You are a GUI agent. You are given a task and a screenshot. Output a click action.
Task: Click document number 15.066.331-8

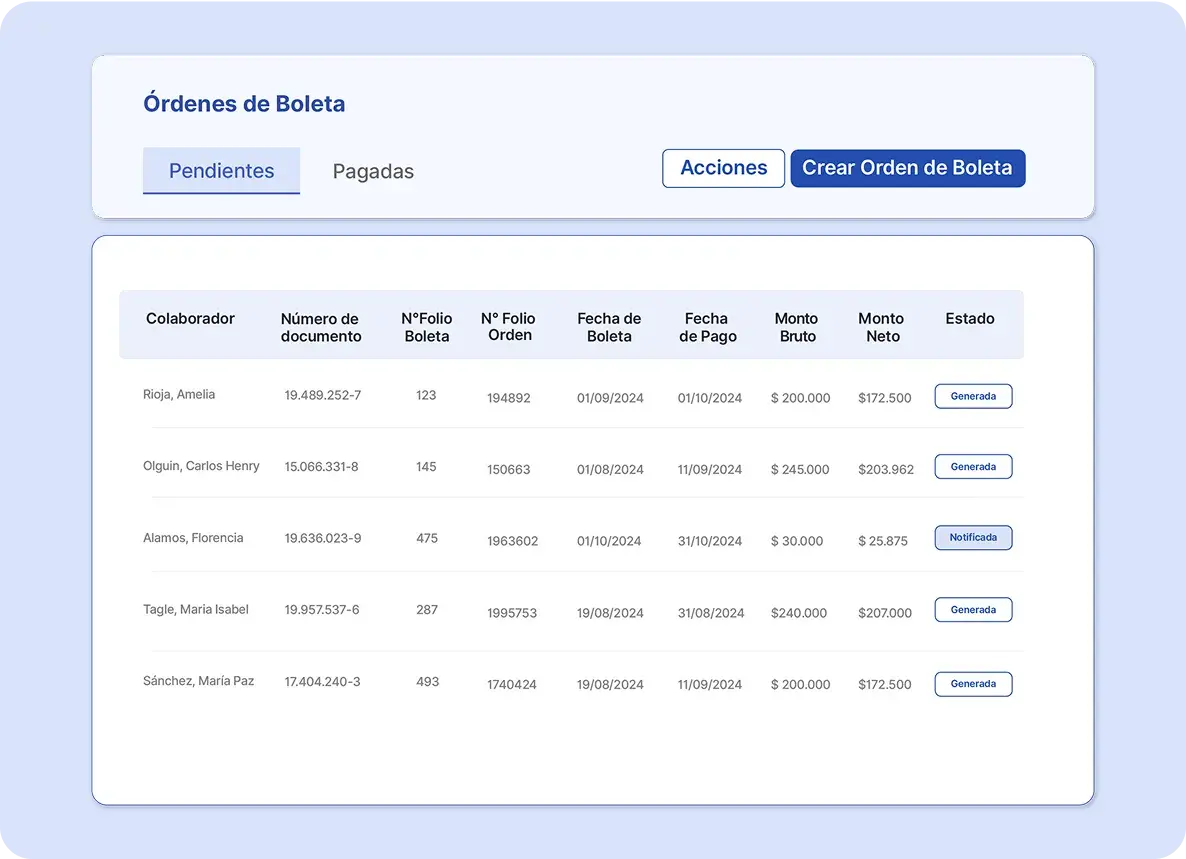point(321,467)
